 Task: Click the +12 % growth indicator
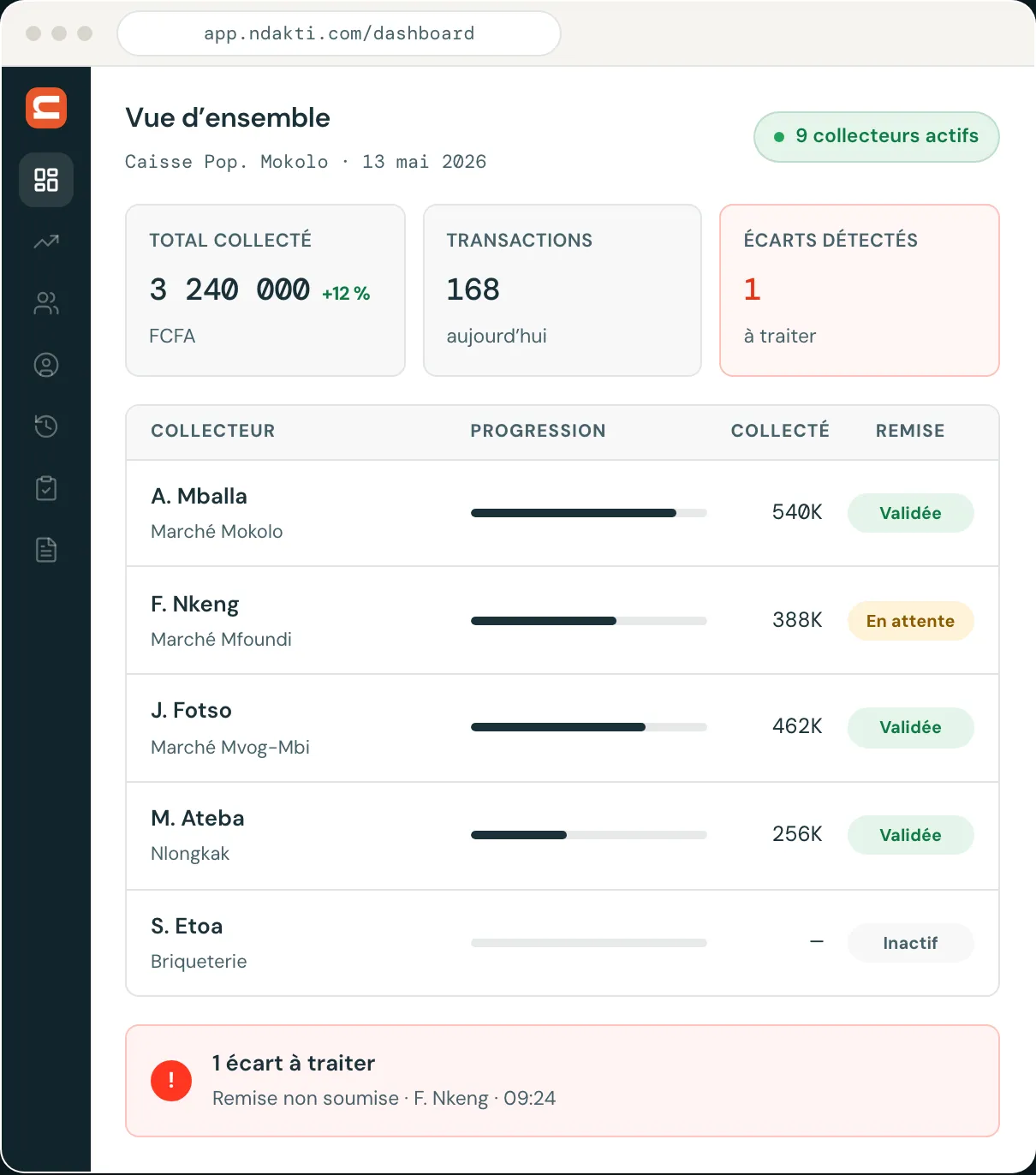[346, 294]
